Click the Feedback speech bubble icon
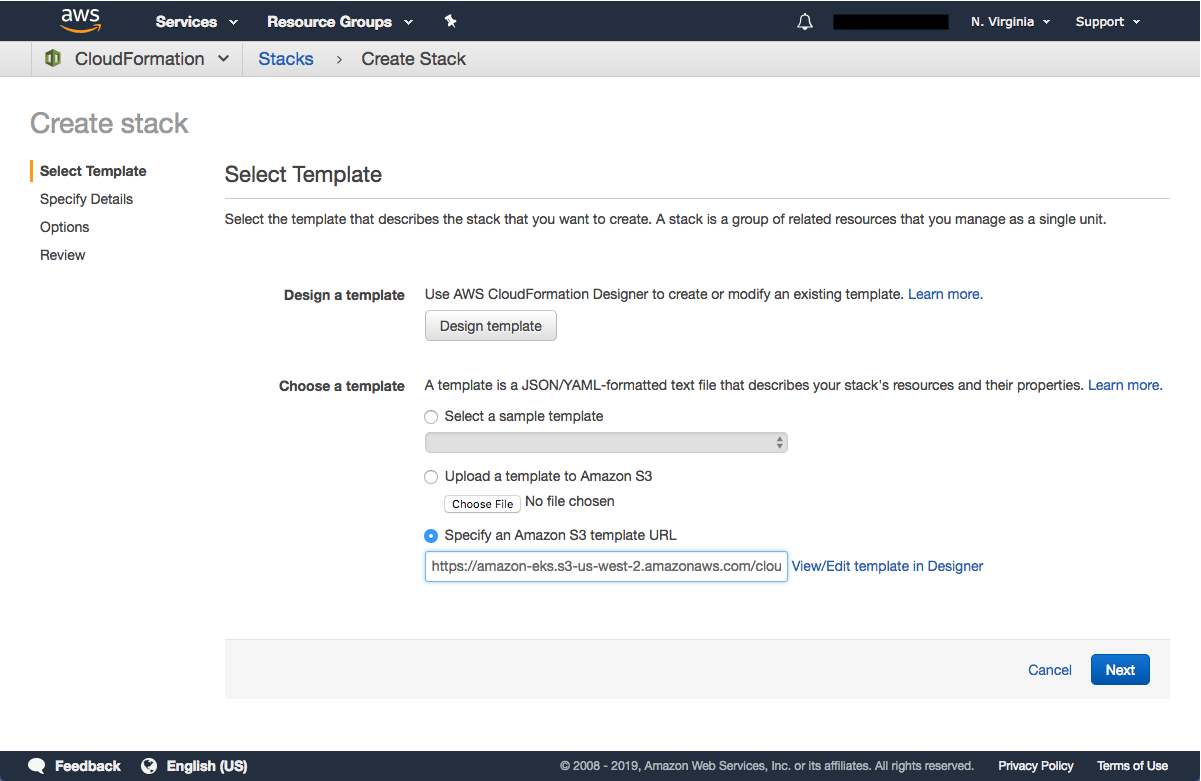The width and height of the screenshot is (1201, 781). click(37, 766)
